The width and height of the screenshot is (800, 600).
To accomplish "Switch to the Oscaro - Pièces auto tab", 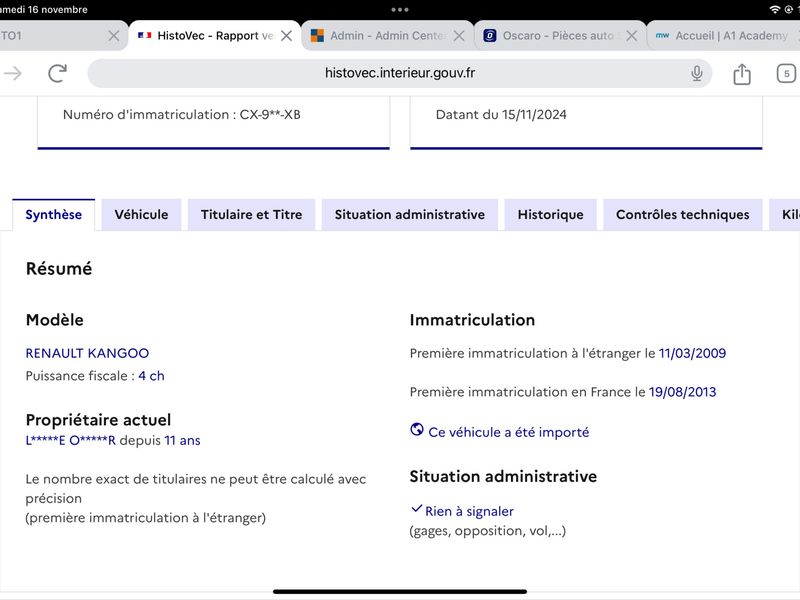I will point(560,36).
